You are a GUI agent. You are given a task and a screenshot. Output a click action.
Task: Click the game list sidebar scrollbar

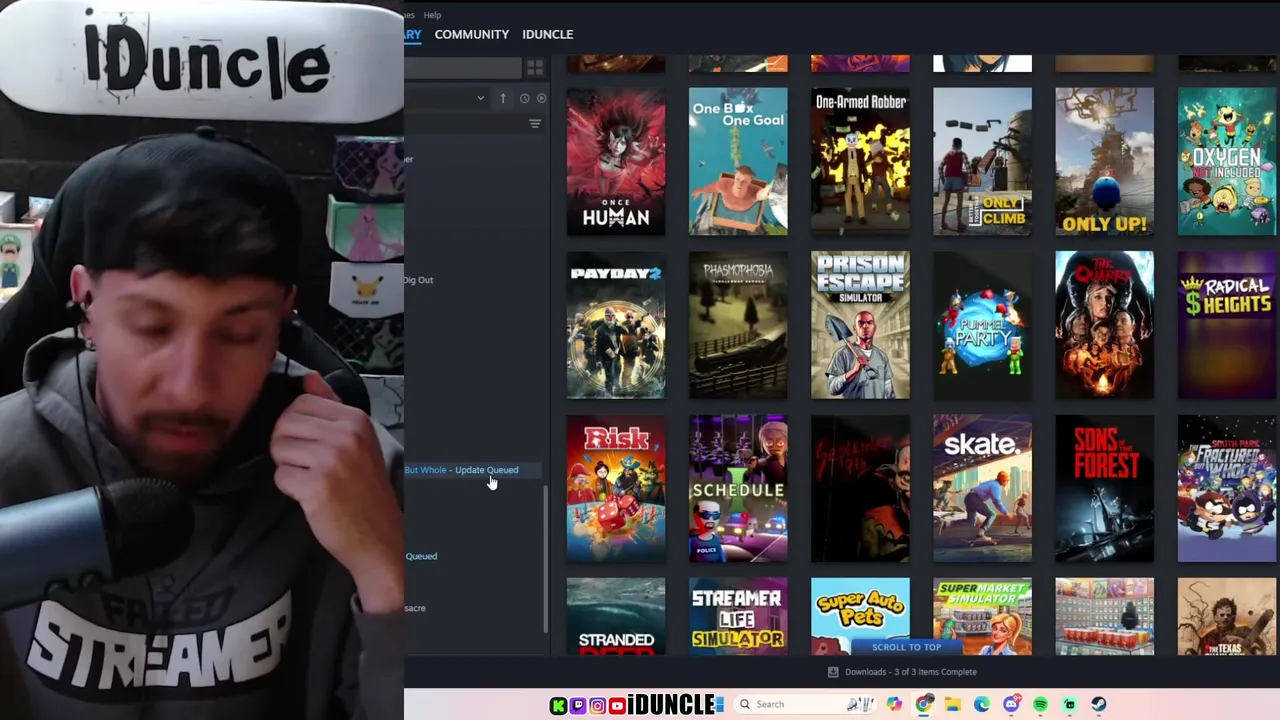click(x=545, y=560)
